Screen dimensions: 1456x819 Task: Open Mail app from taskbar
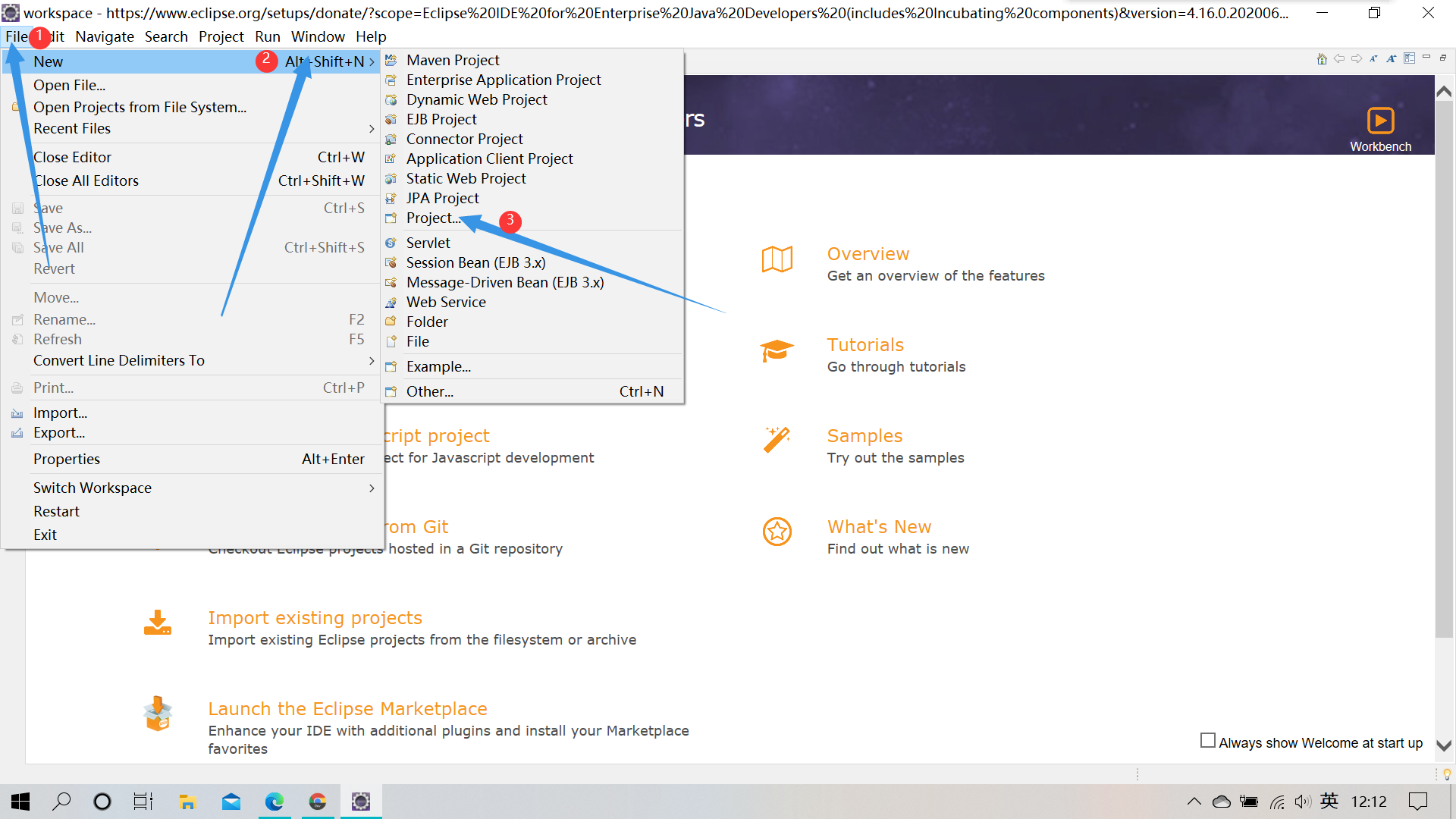pos(231,802)
